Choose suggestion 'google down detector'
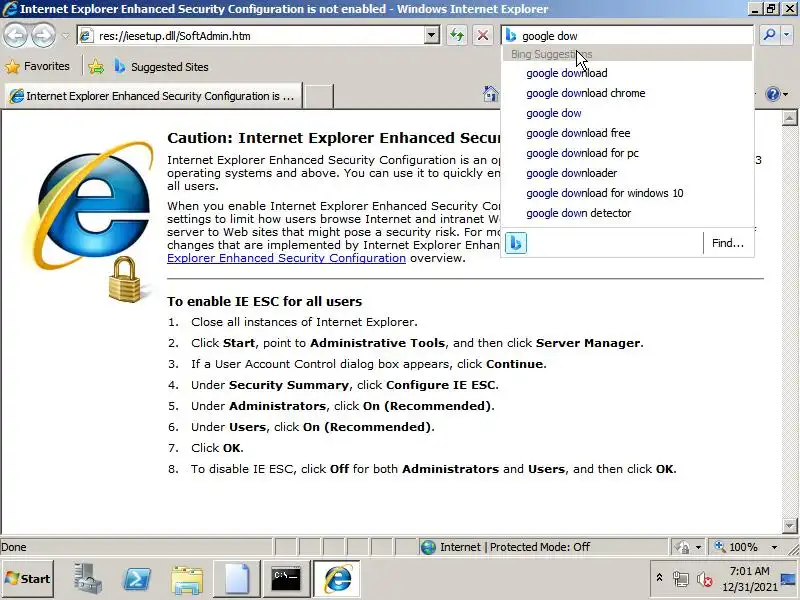 pos(627,213)
